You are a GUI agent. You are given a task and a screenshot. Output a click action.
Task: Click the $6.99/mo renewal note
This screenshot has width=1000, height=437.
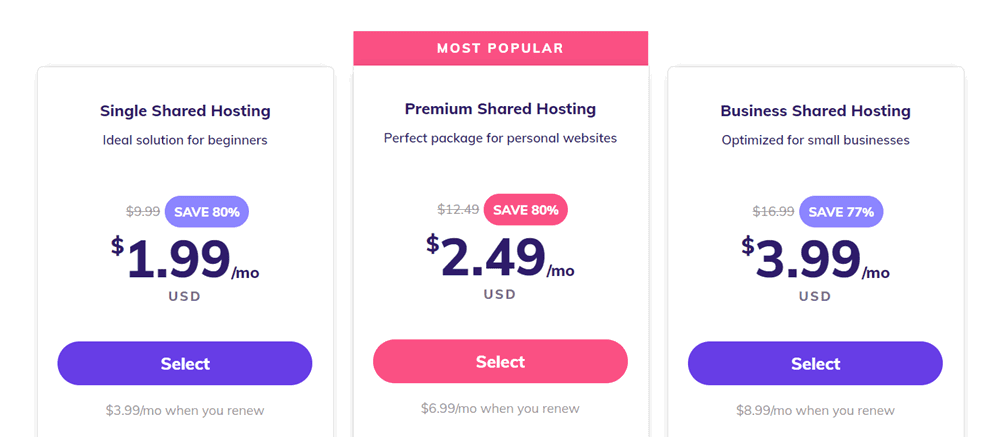501,408
